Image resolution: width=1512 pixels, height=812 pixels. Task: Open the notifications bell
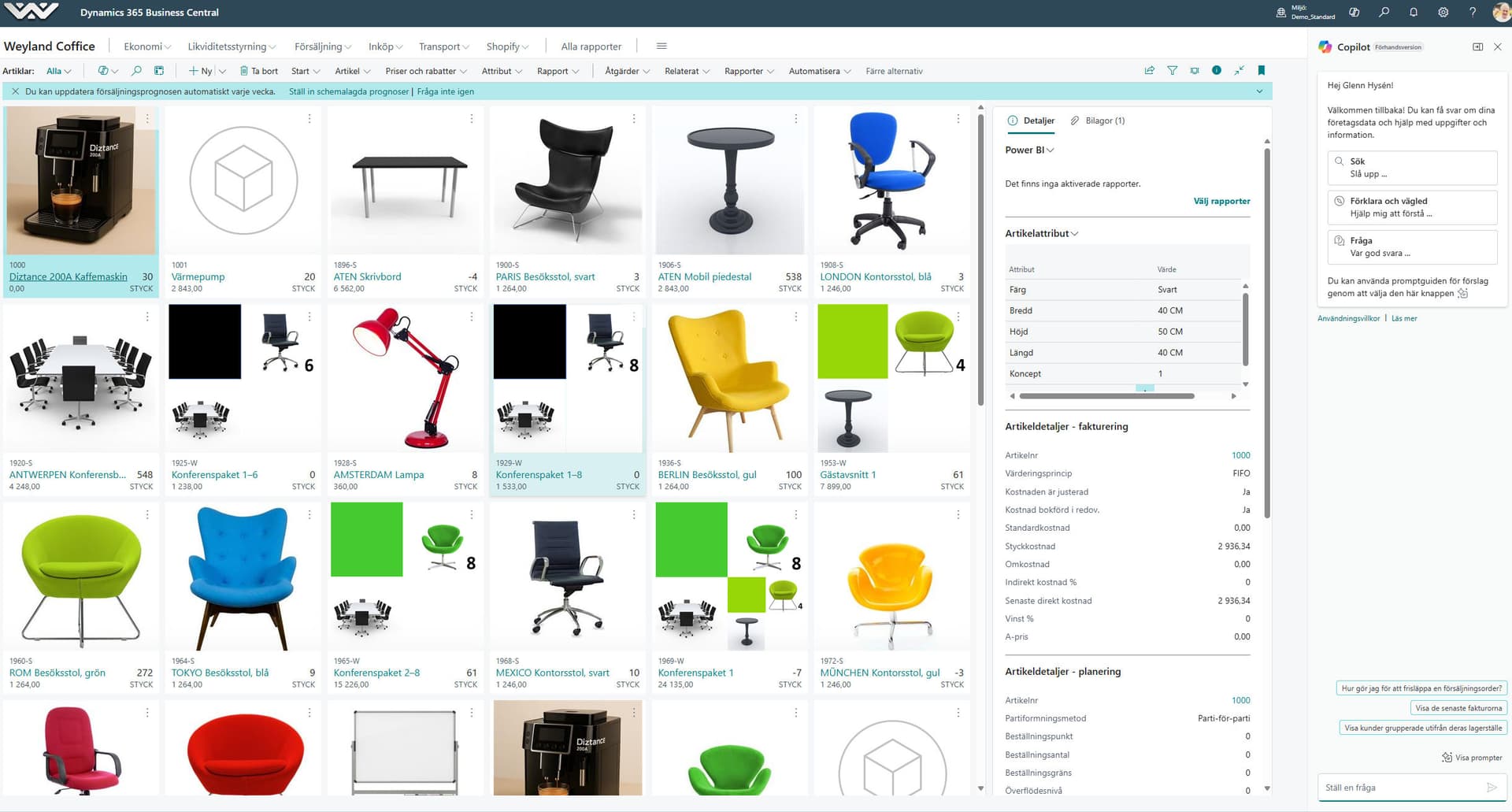[x=1414, y=13]
